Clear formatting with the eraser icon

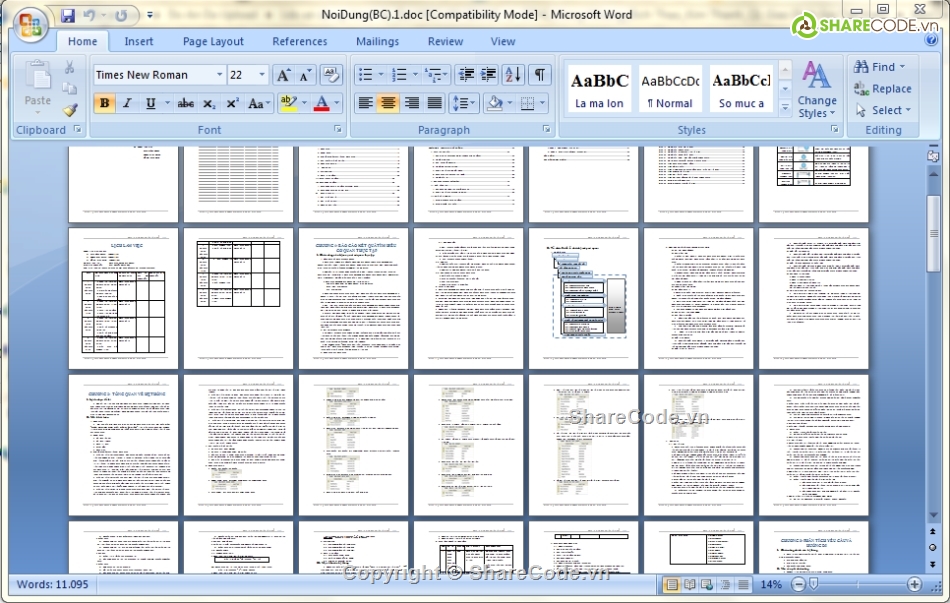click(x=331, y=75)
